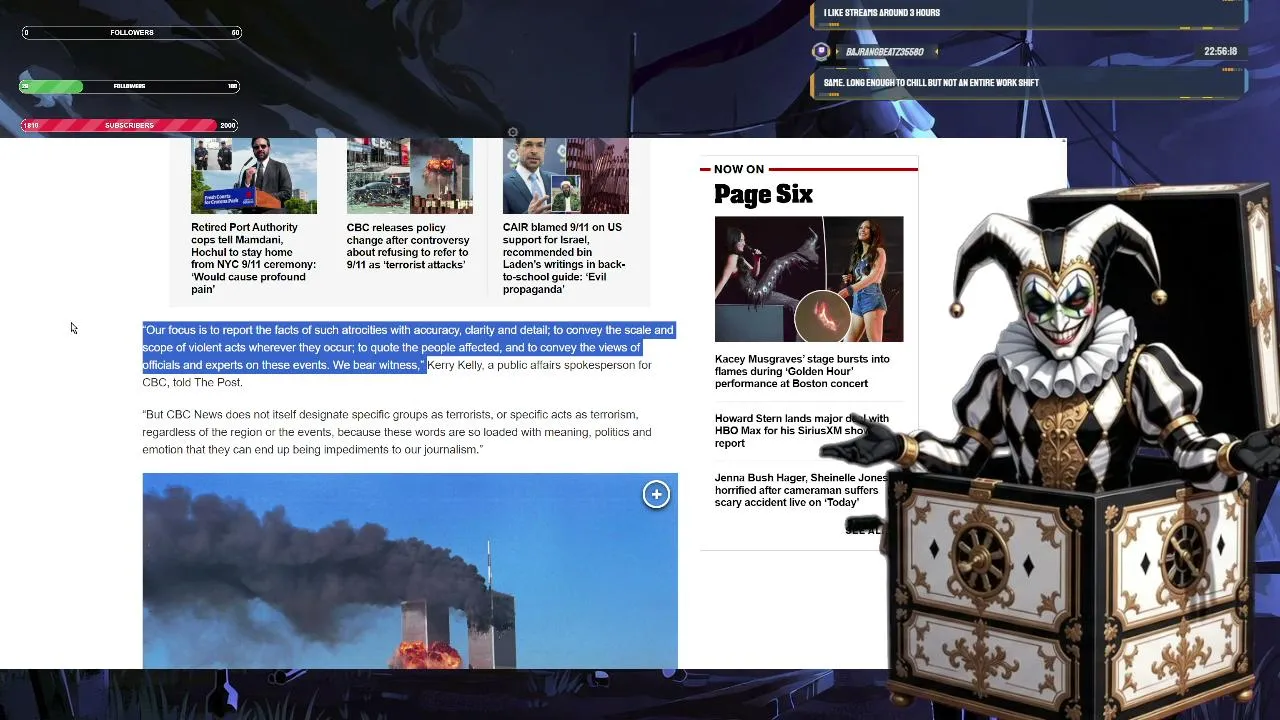This screenshot has width=1280, height=720.
Task: Click the BAJRANGBEATZ36580 chat username
Action: (x=886, y=52)
